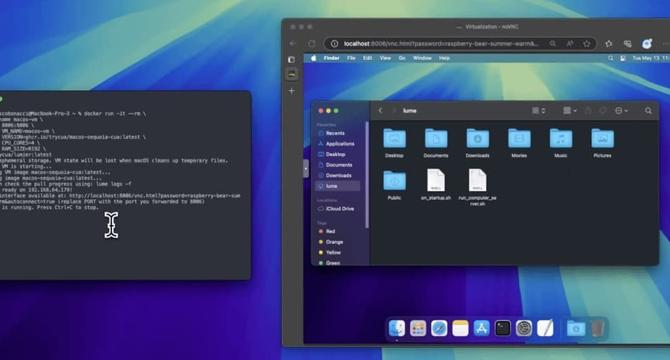The image size is (670, 360).
Task: Open the File menu in menu bar
Action: click(351, 58)
